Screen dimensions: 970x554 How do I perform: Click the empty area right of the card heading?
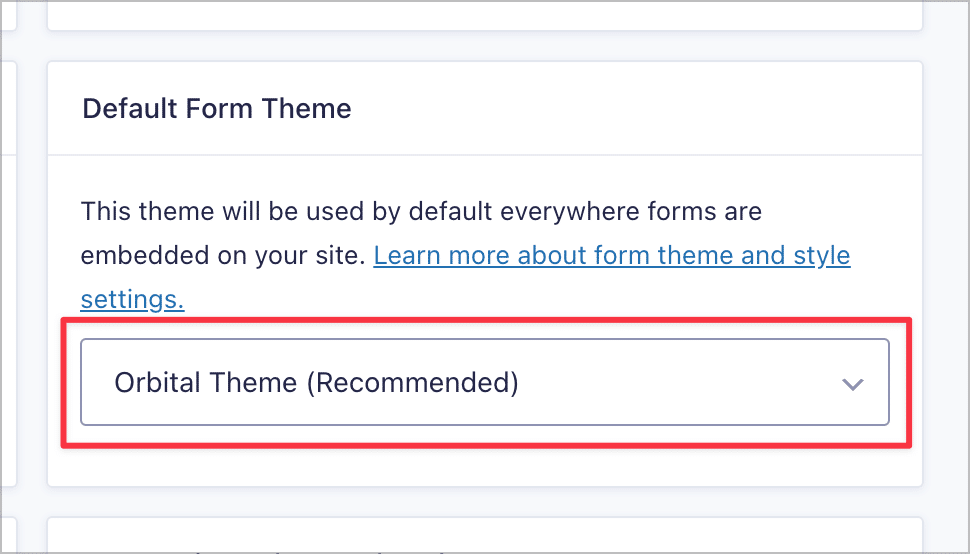630,108
